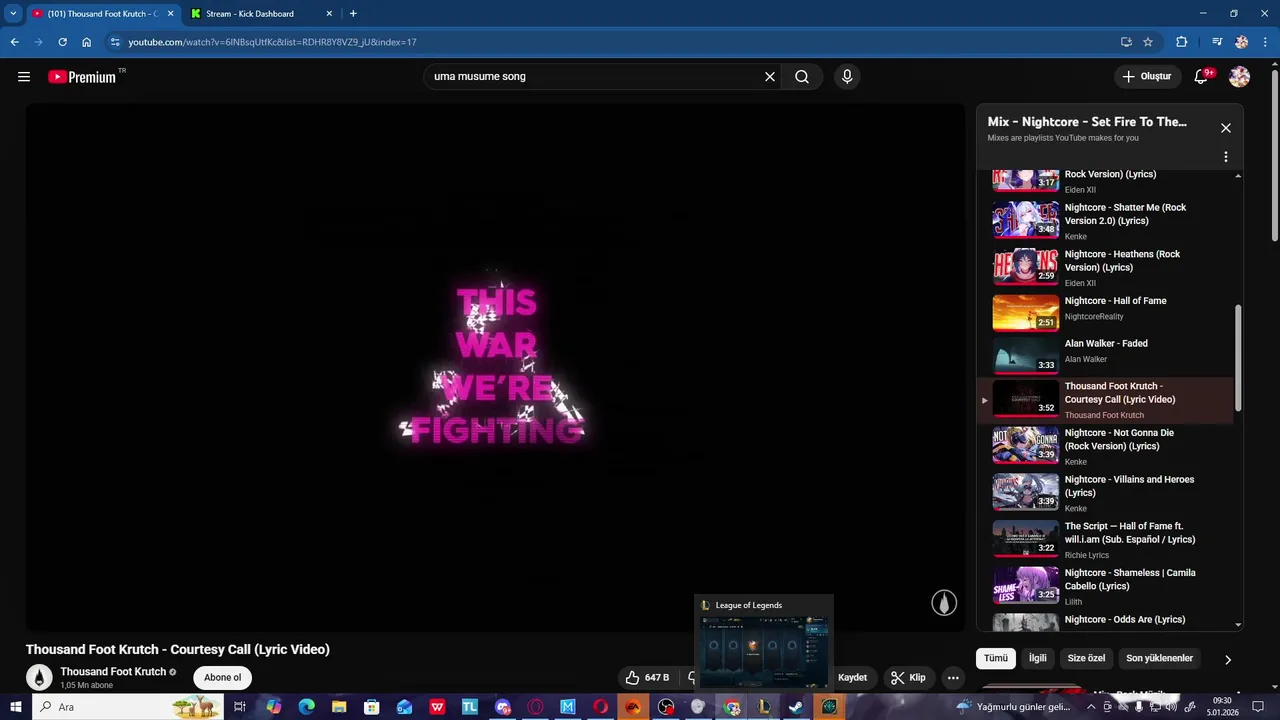This screenshot has width=1280, height=720.
Task: Clear the search box with X icon
Action: tap(770, 77)
